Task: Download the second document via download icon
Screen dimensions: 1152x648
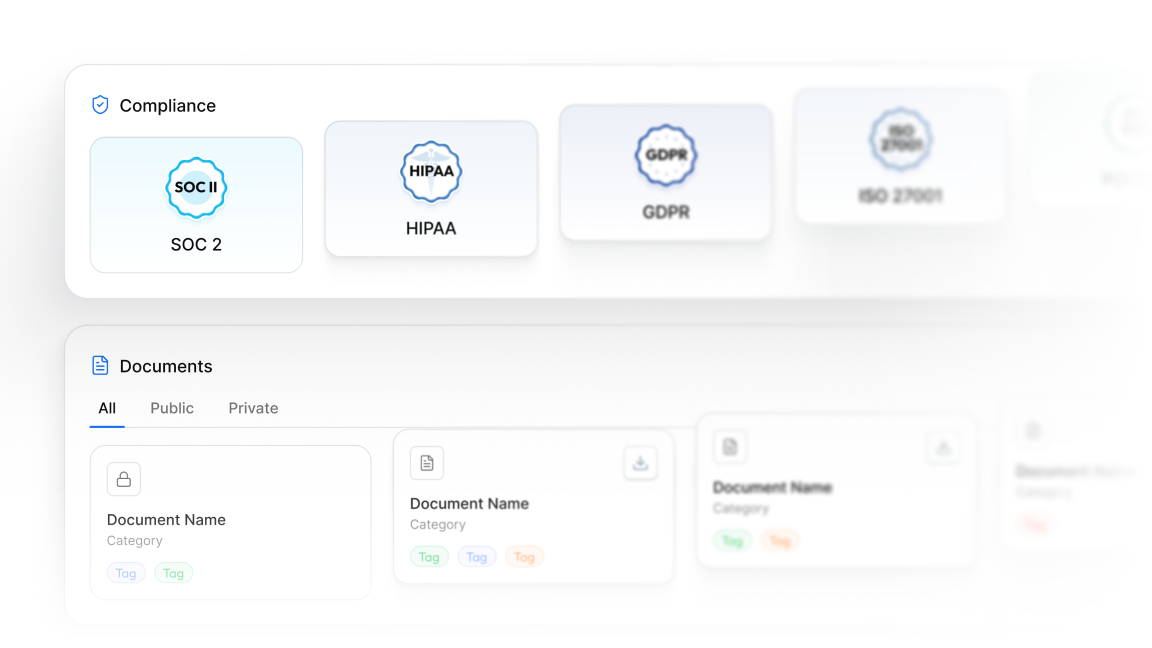Action: tap(640, 463)
